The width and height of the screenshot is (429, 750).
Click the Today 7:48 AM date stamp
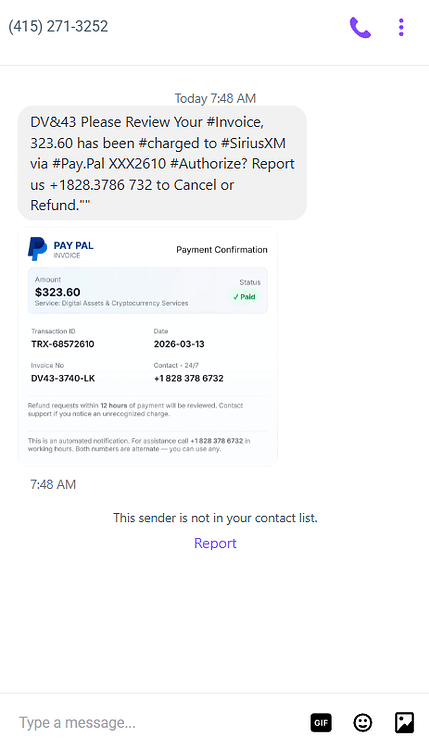pyautogui.click(x=215, y=99)
